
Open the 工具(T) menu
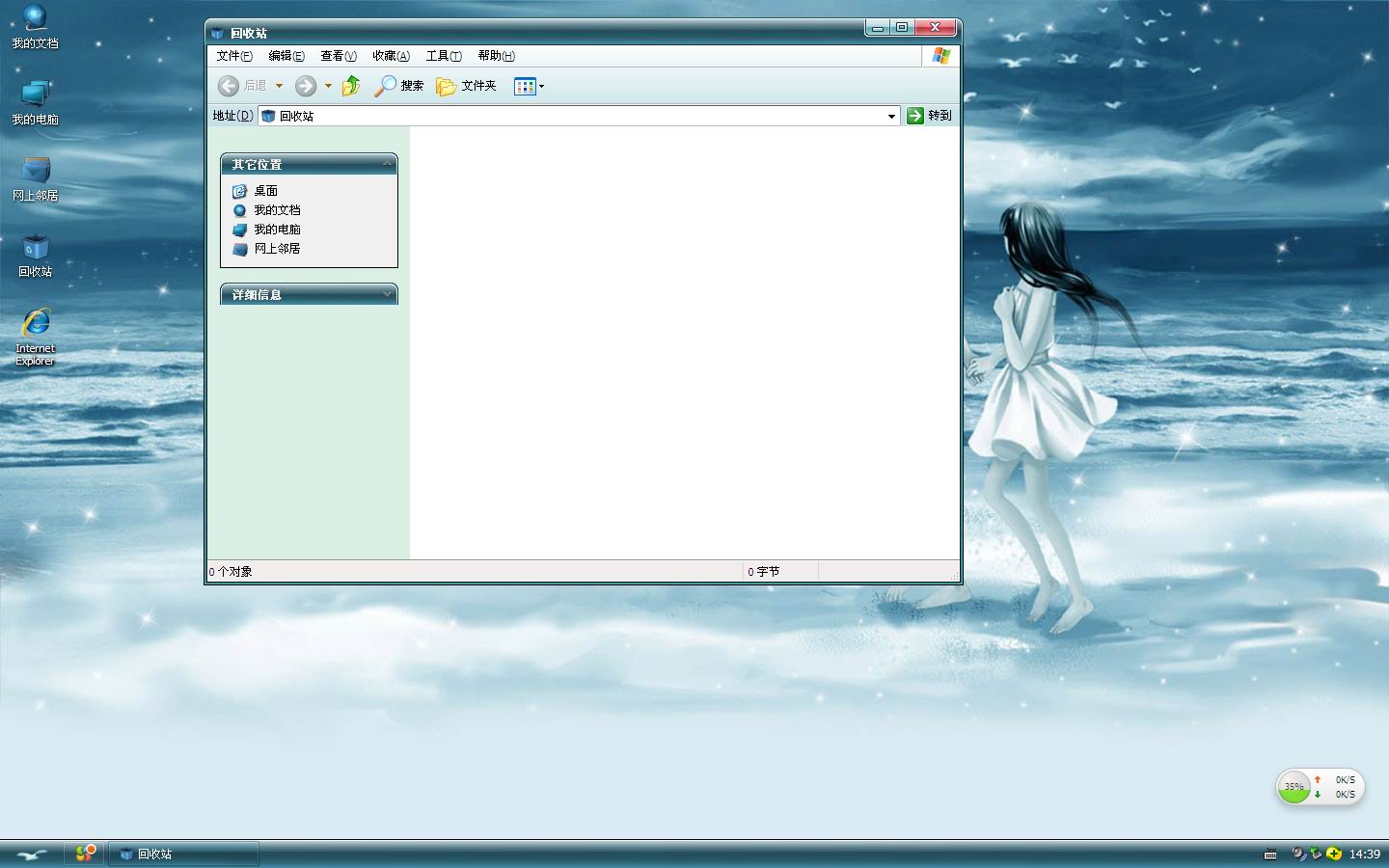(444, 56)
